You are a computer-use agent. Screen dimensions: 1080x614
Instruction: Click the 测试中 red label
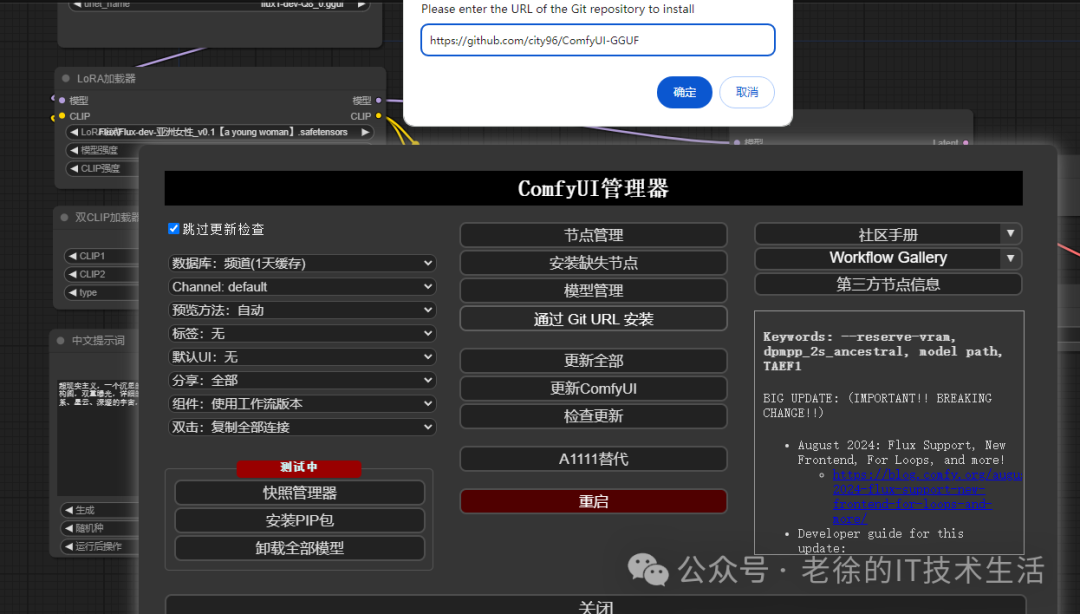(299, 467)
